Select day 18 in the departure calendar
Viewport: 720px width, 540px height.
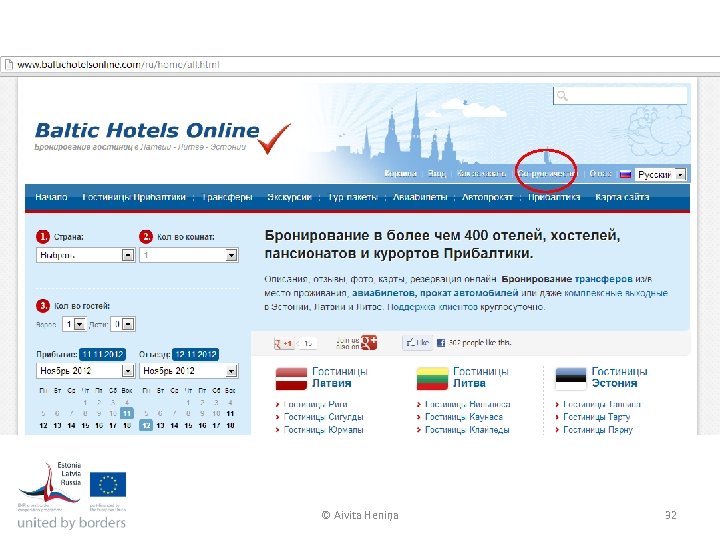point(231,426)
